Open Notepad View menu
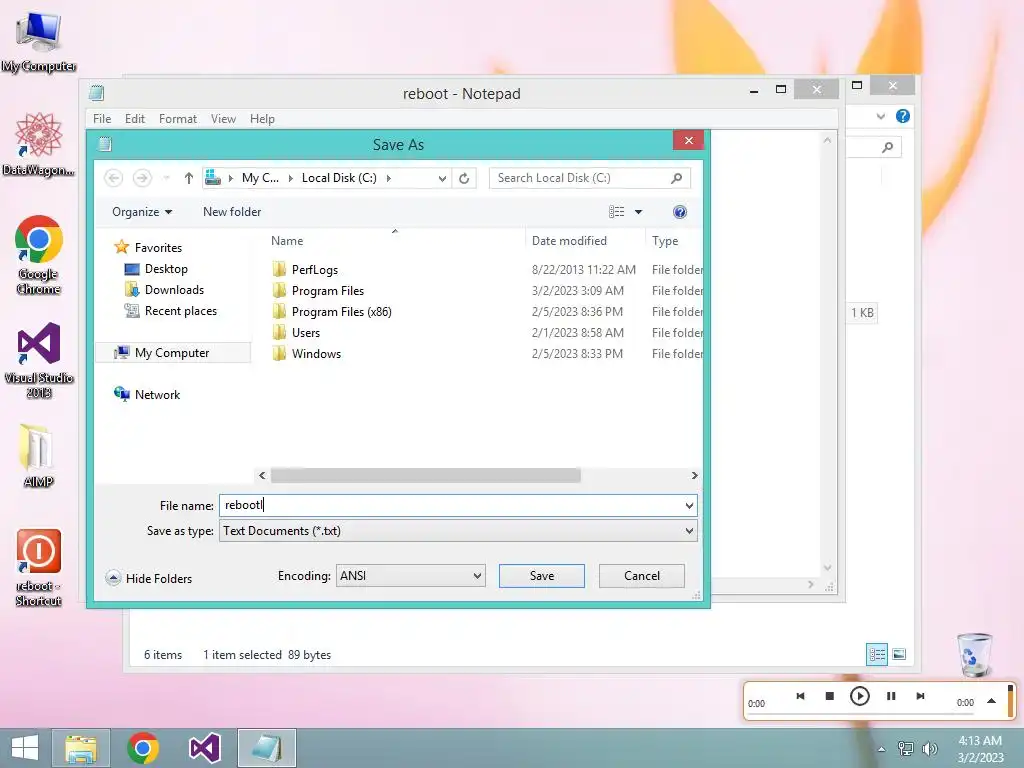Screen dimensions: 1024x768 point(223,119)
